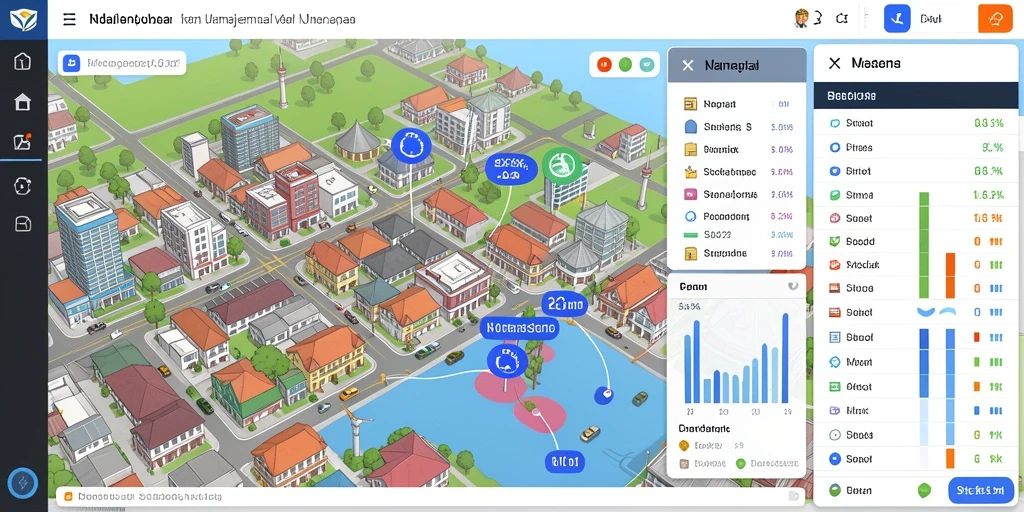This screenshot has width=1024, height=512.
Task: Select the green circle marker on the map
Action: tap(562, 165)
